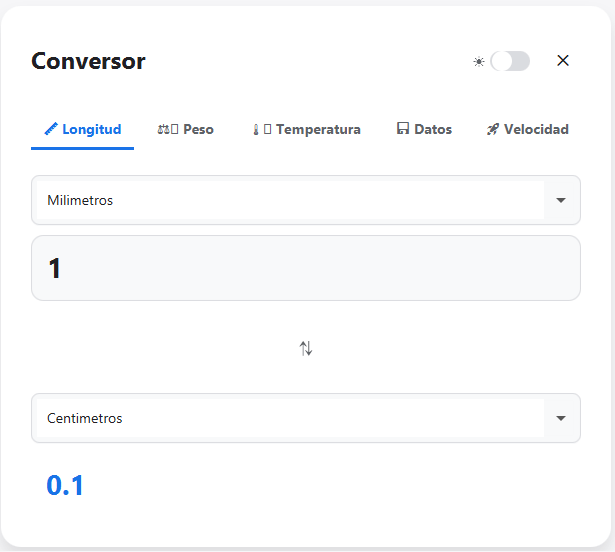The image size is (615, 552).
Task: Click the floppy disk icon for Datos
Action: tap(402, 129)
